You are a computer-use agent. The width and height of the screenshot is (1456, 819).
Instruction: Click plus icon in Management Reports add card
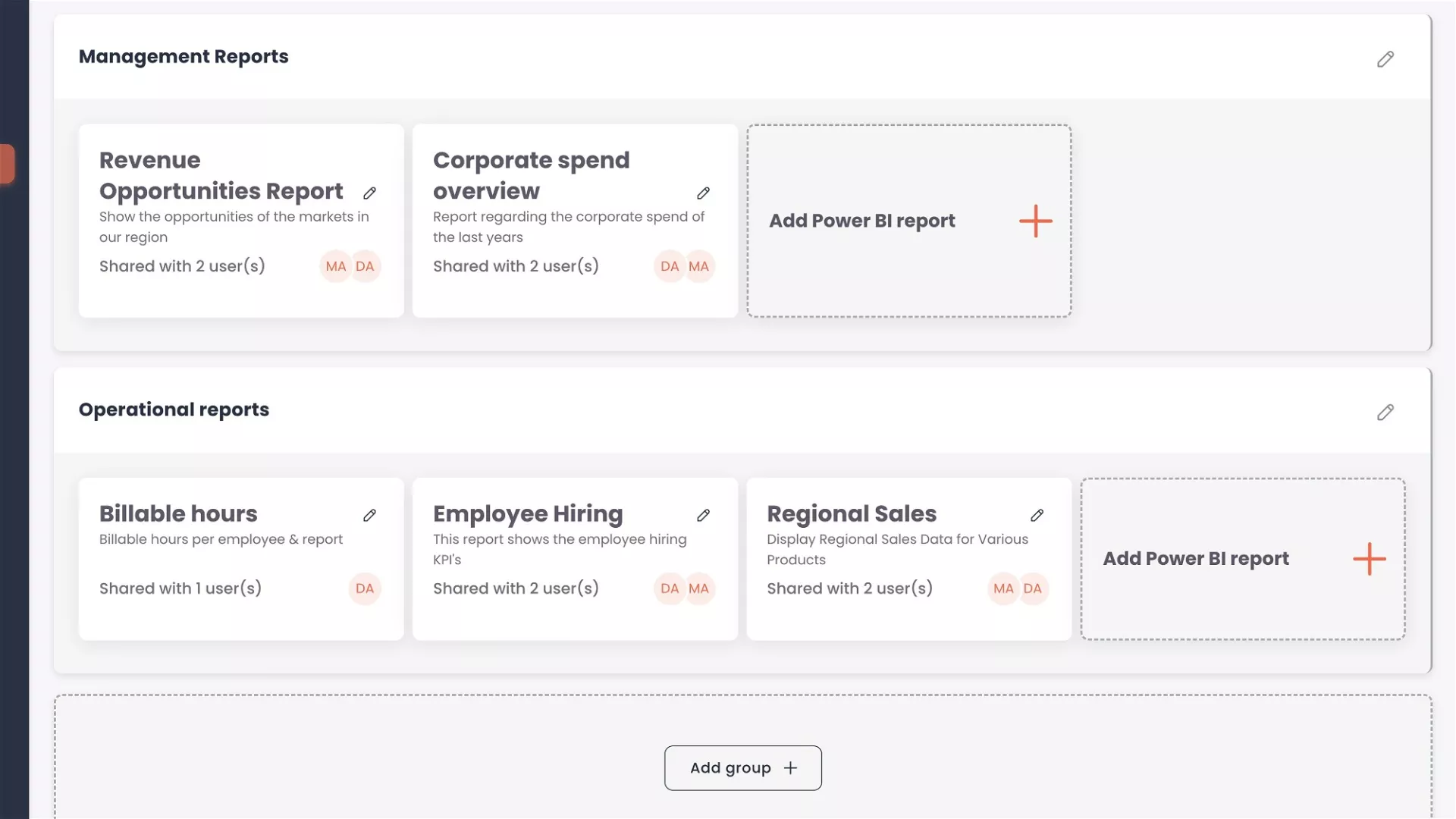[x=1035, y=221]
